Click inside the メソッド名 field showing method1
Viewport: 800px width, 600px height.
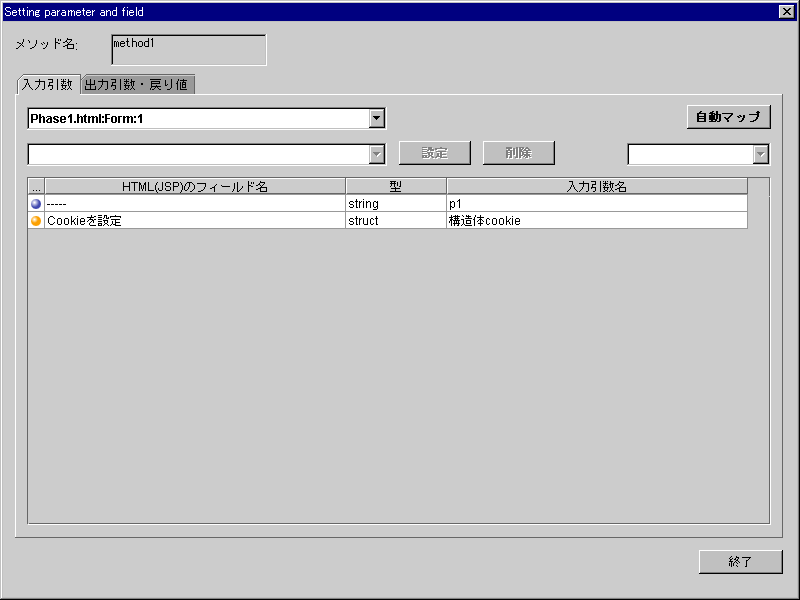[188, 48]
